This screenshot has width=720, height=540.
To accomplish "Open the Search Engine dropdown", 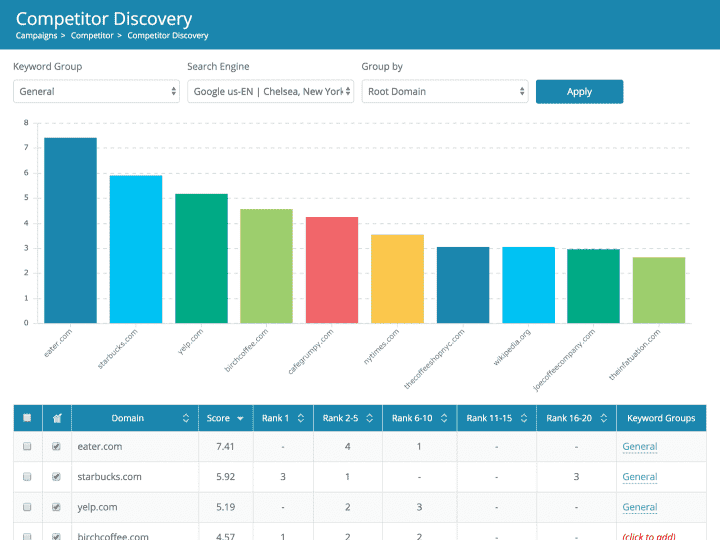I will (270, 91).
